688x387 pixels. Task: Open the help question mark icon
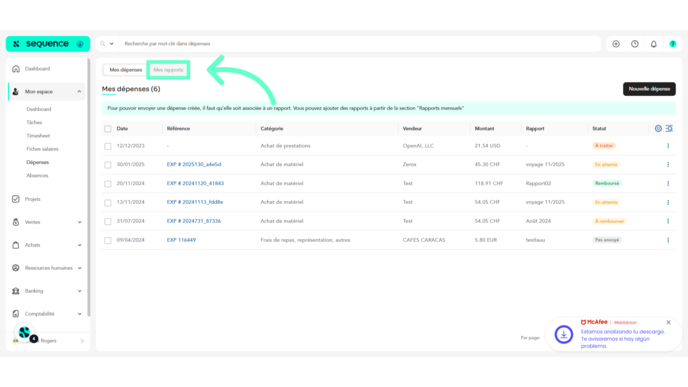tap(673, 44)
